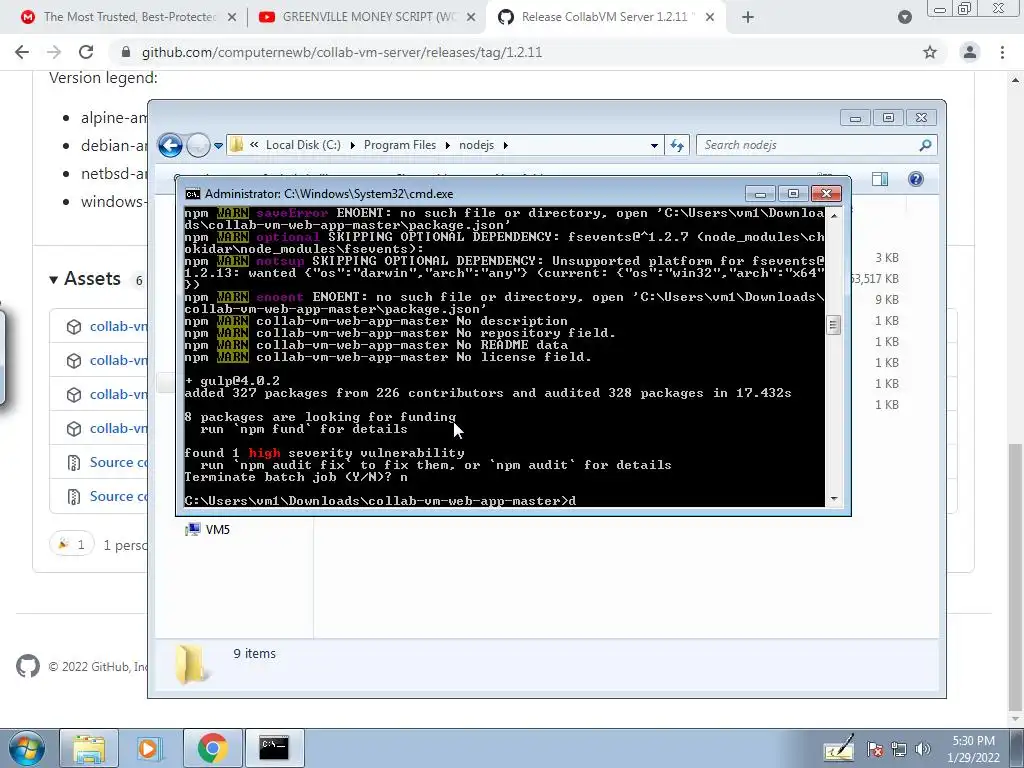Image resolution: width=1024 pixels, height=768 pixels.
Task: Close the Release CollabVM Server tab
Action: (x=710, y=17)
